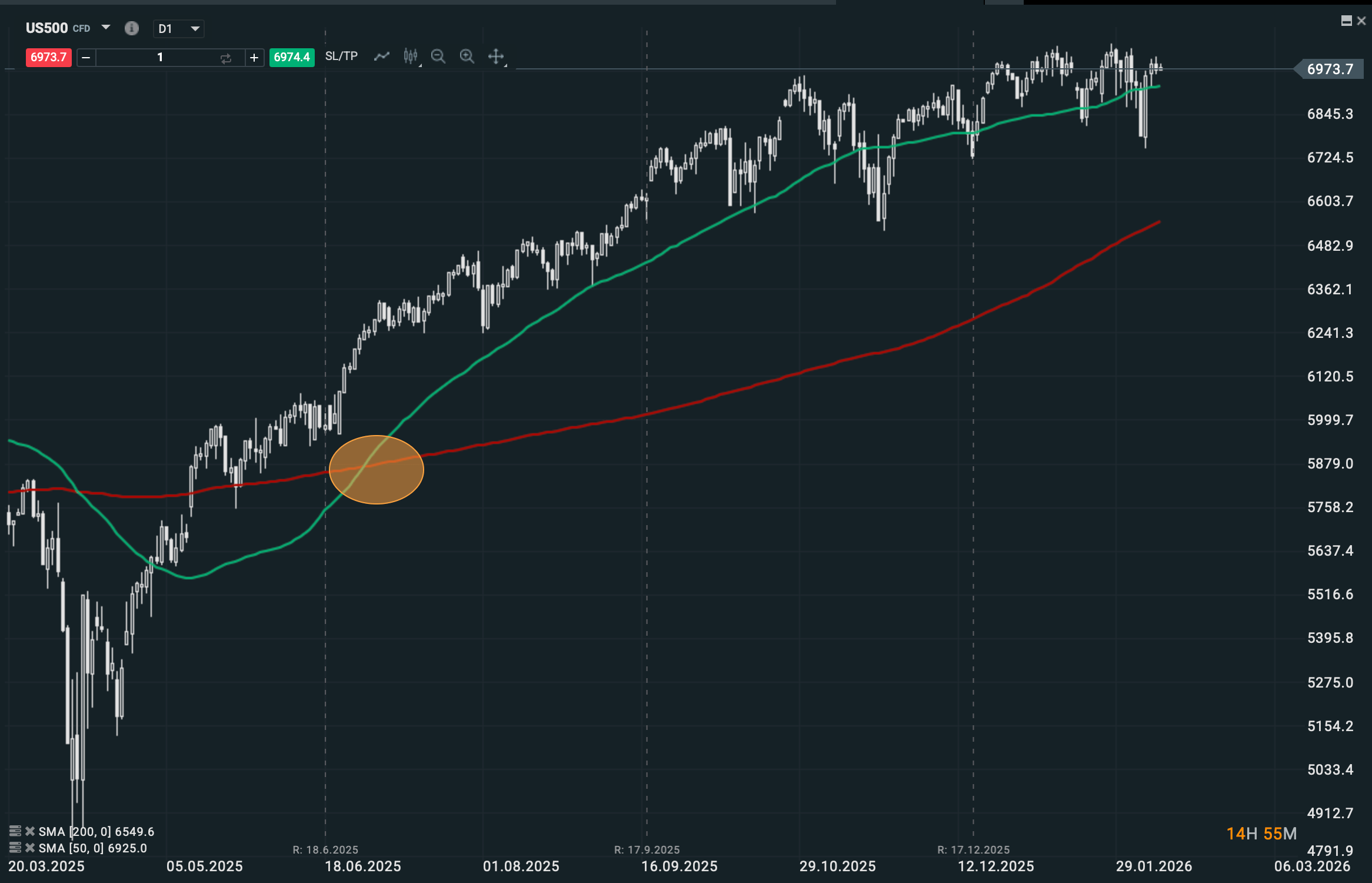
Task: Zoom in the chart
Action: pos(467,57)
